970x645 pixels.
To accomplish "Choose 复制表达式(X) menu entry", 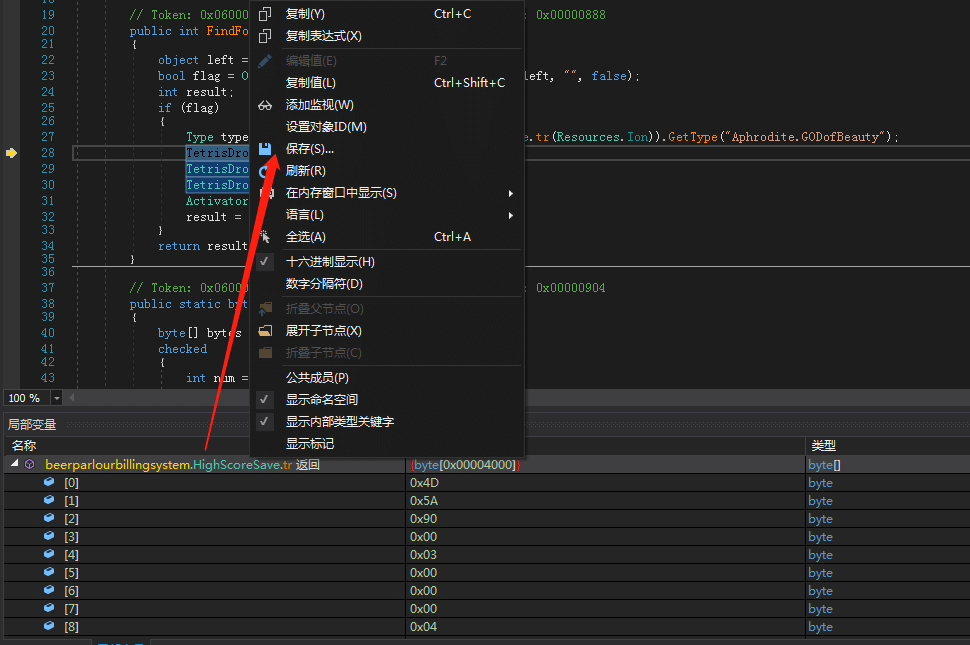I will coord(387,36).
